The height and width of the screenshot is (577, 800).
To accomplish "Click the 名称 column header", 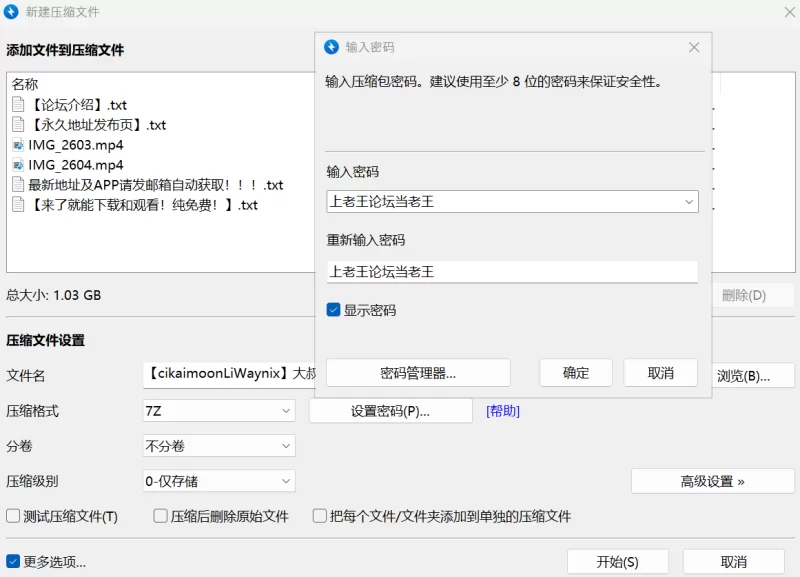I will click(x=25, y=84).
